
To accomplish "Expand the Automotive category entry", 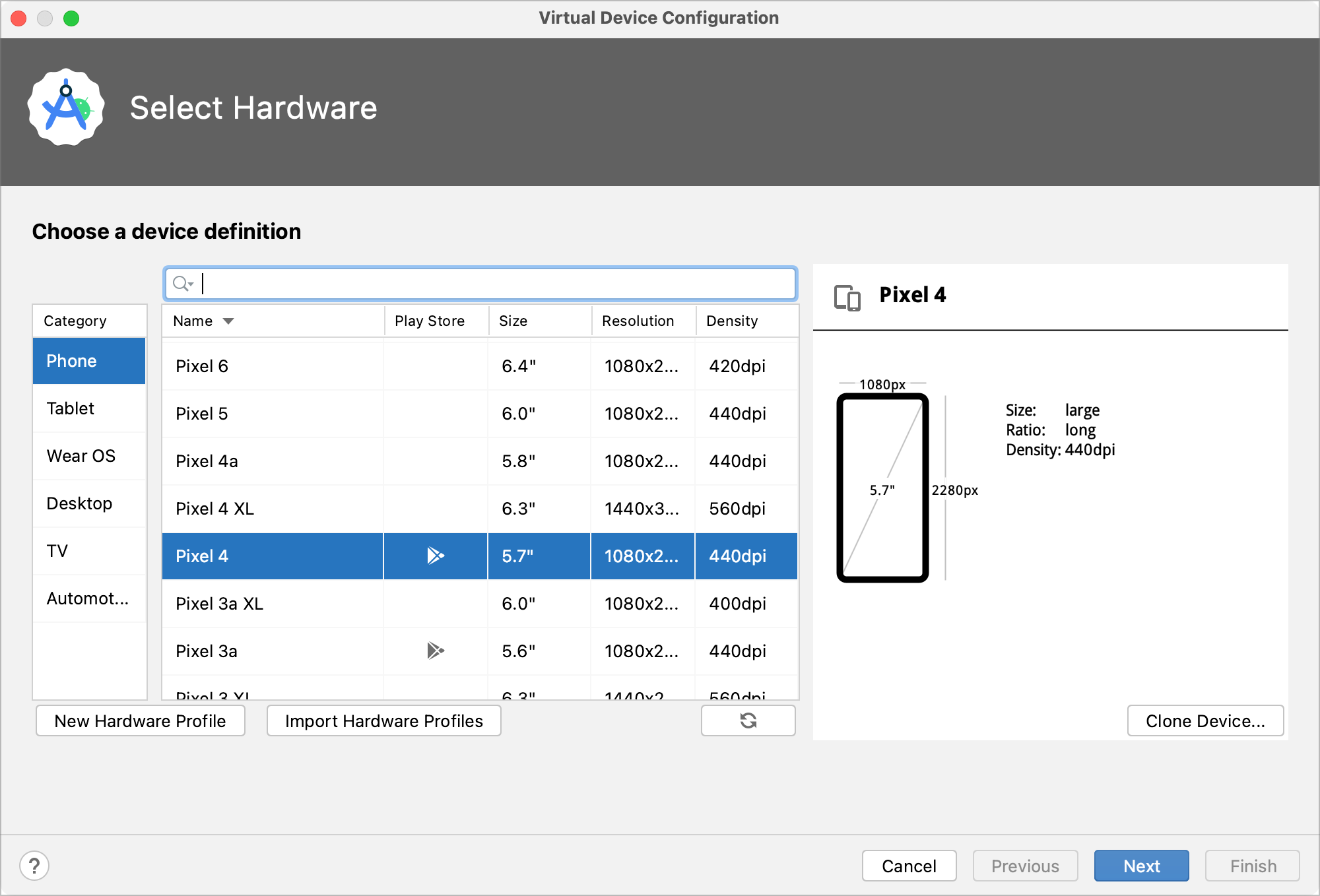I will click(x=87, y=598).
